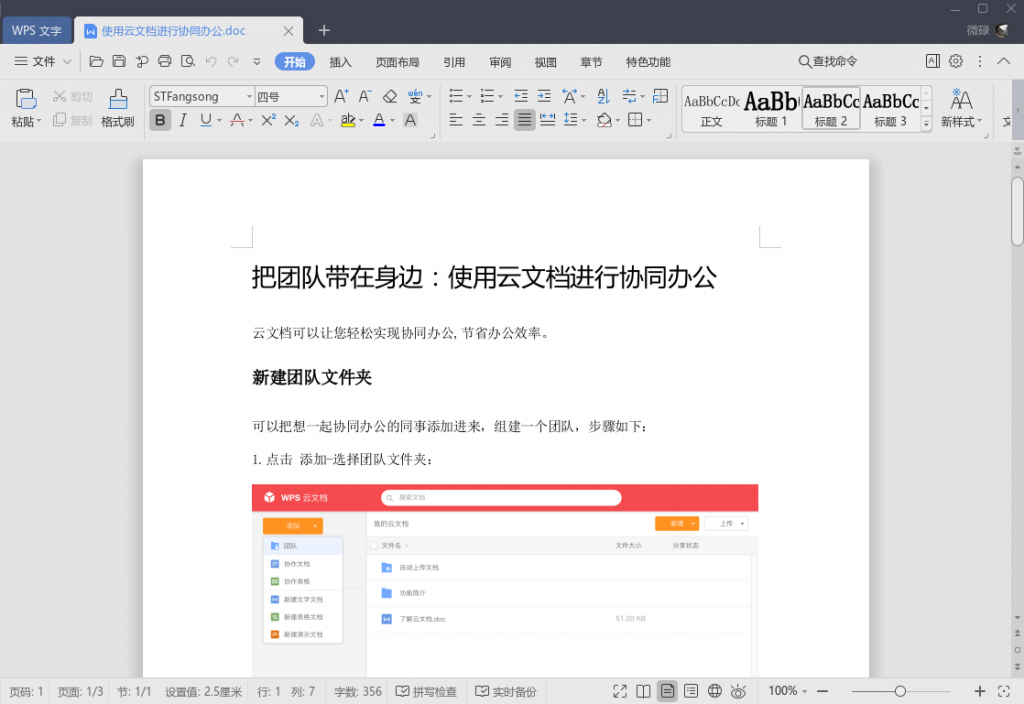Toggle Justify alignment
1024x704 pixels.
524,120
